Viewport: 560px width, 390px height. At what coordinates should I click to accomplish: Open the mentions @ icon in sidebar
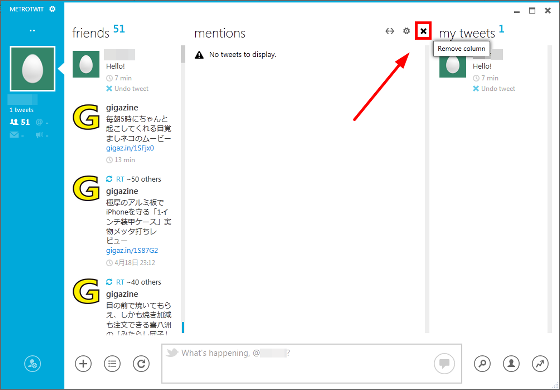coord(41,122)
